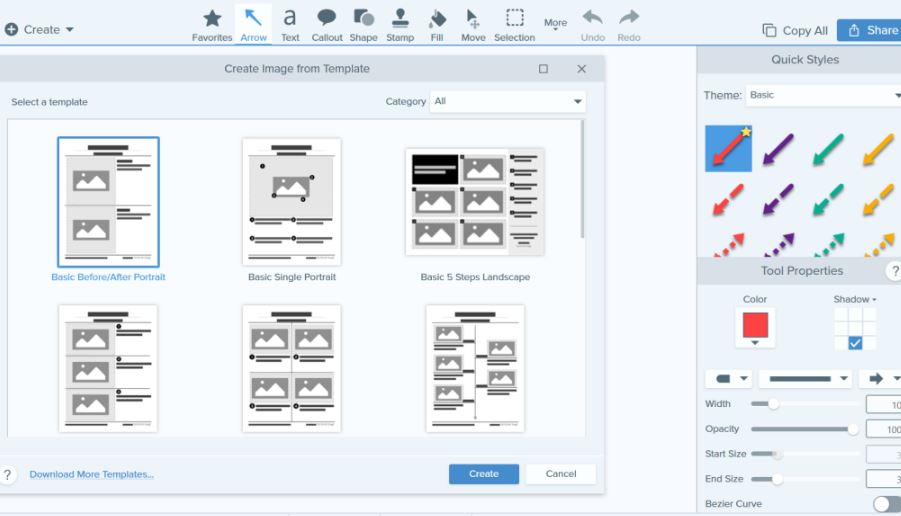
Task: Select the Text tool
Action: click(x=290, y=26)
